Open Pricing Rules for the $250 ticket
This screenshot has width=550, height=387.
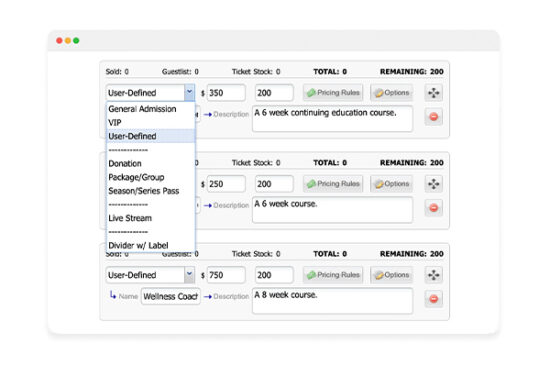(x=333, y=184)
